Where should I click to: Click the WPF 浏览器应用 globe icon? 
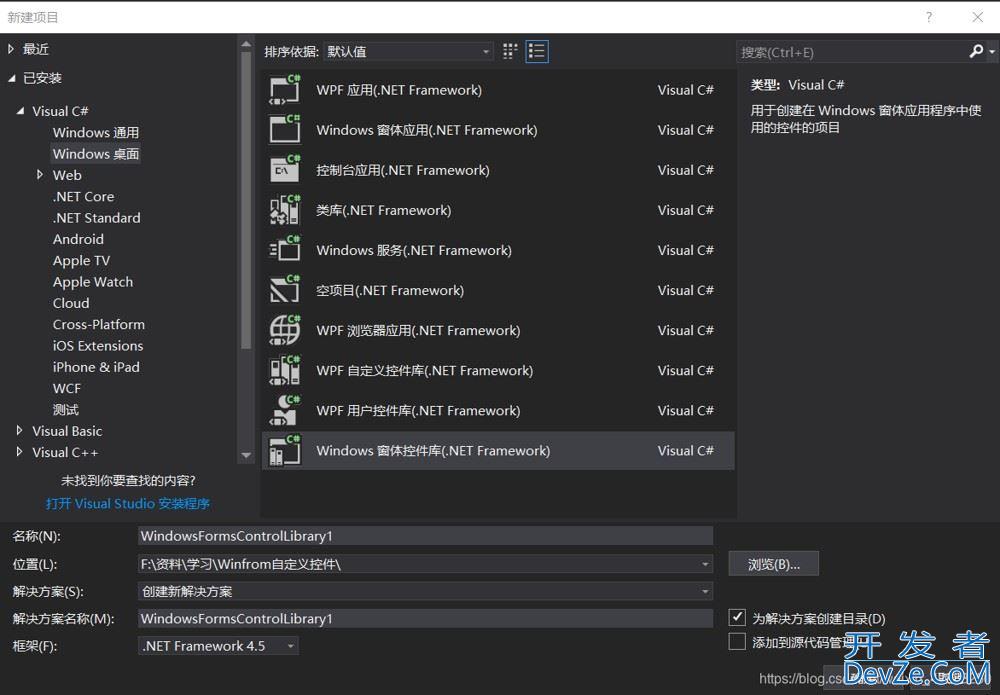284,330
